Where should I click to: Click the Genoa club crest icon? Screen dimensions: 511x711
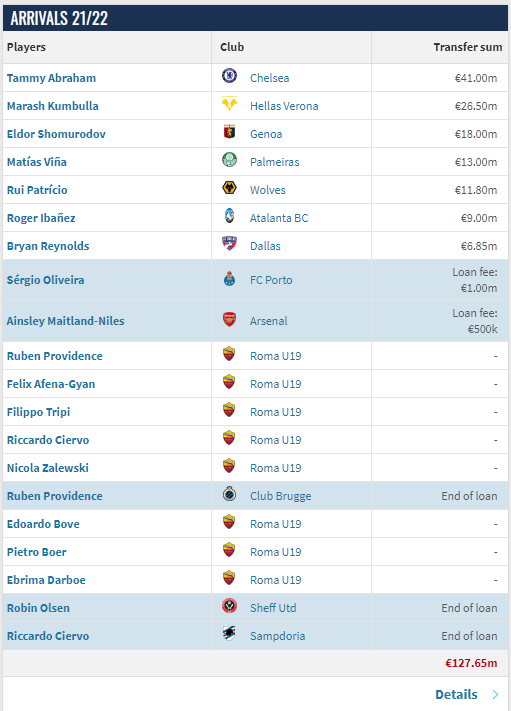(229, 131)
